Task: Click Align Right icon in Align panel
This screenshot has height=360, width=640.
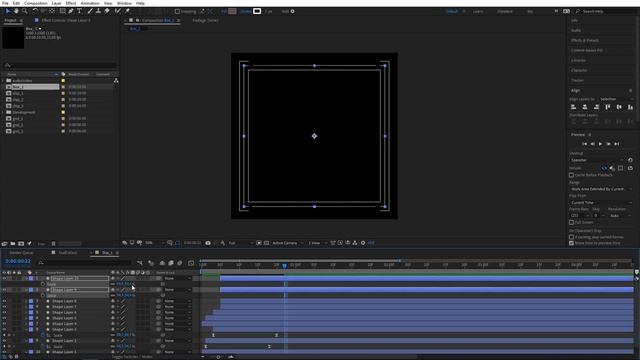Action: click(x=596, y=107)
